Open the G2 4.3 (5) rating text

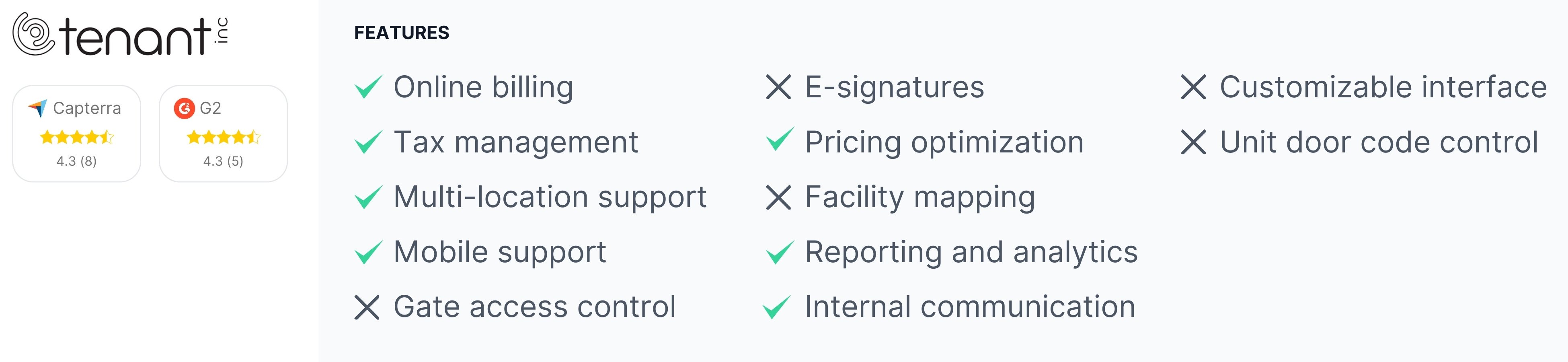point(224,162)
